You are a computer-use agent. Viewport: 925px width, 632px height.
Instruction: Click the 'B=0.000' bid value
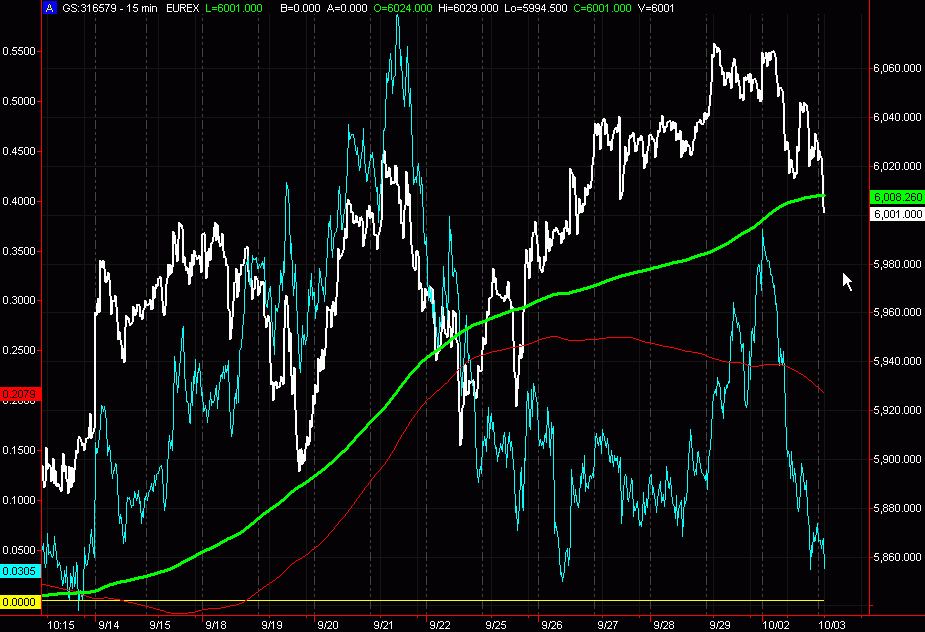(300, 8)
